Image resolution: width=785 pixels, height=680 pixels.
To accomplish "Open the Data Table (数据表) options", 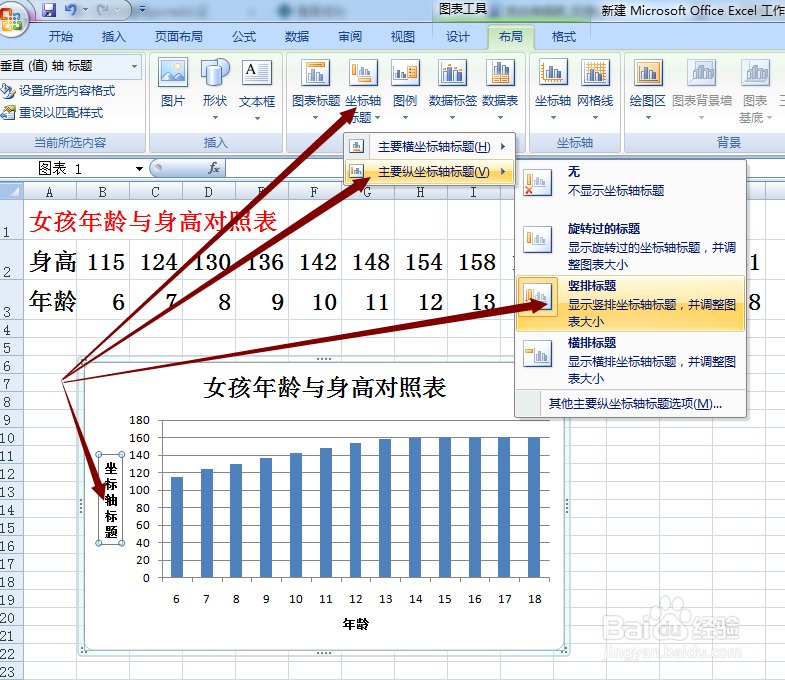I will 500,89.
